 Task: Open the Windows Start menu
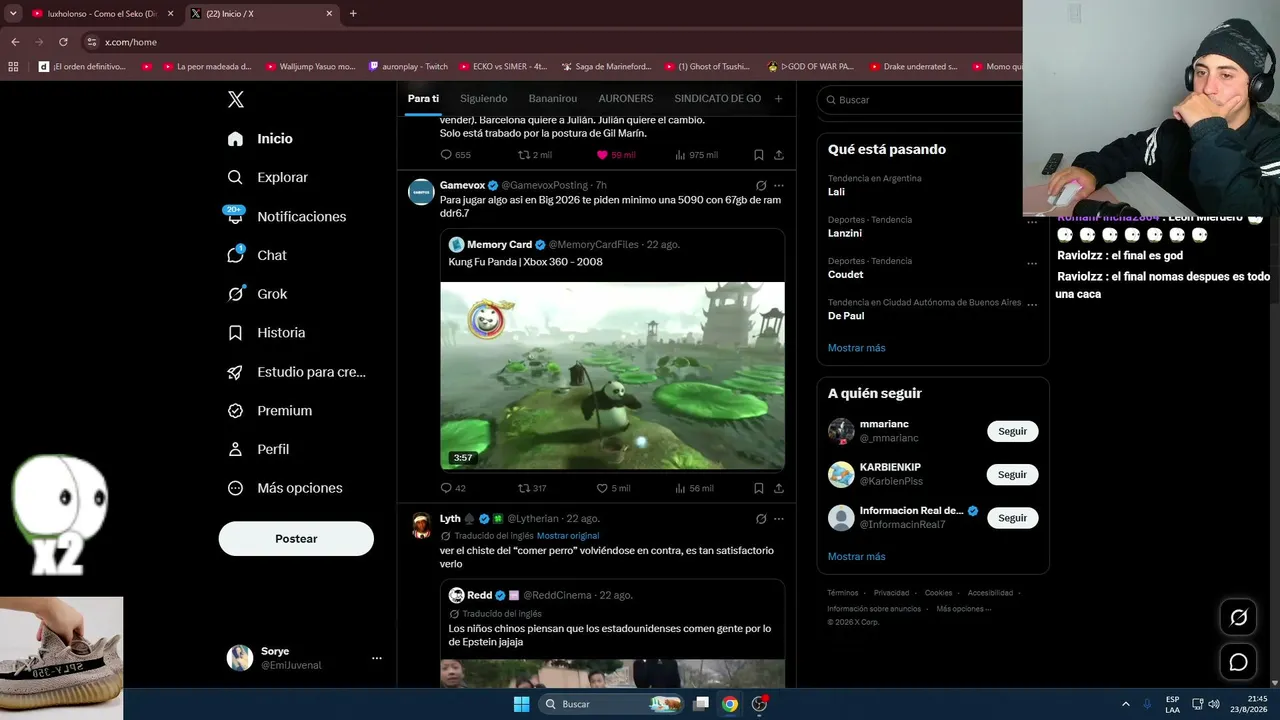[x=521, y=704]
